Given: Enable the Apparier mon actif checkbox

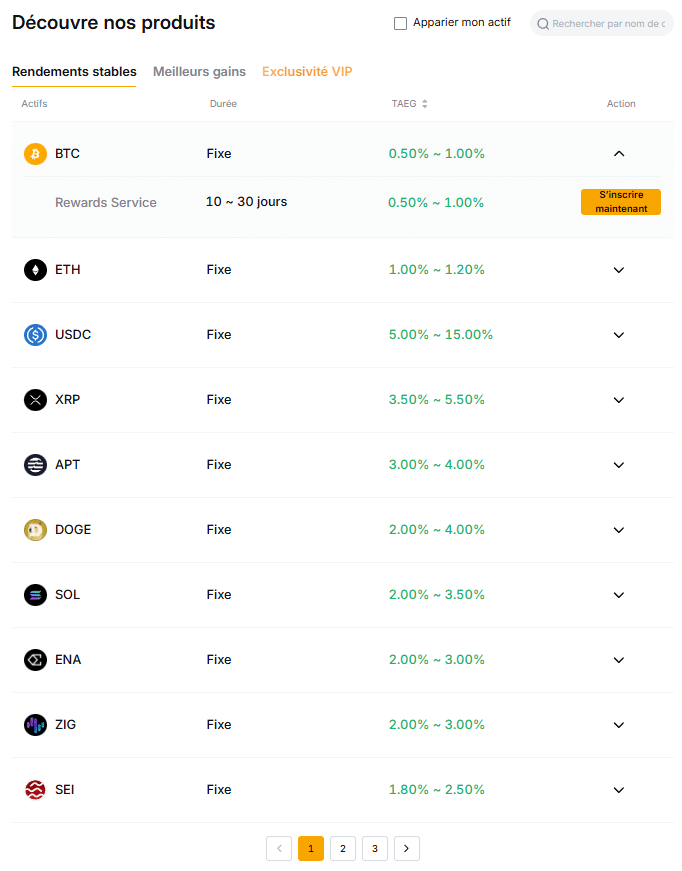Looking at the screenshot, I should pyautogui.click(x=401, y=23).
